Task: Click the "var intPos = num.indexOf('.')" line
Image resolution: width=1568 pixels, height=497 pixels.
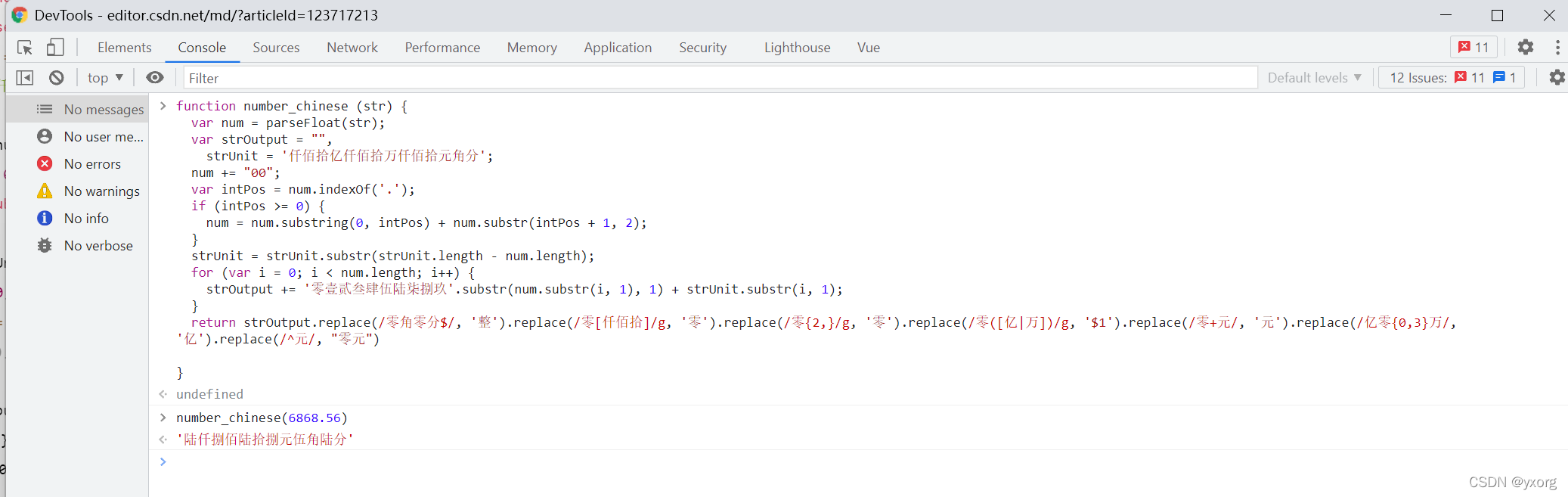Action: [x=303, y=189]
